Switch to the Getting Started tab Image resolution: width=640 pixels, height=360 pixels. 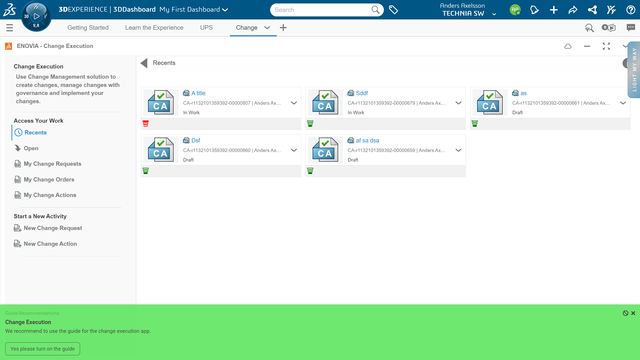tap(88, 28)
